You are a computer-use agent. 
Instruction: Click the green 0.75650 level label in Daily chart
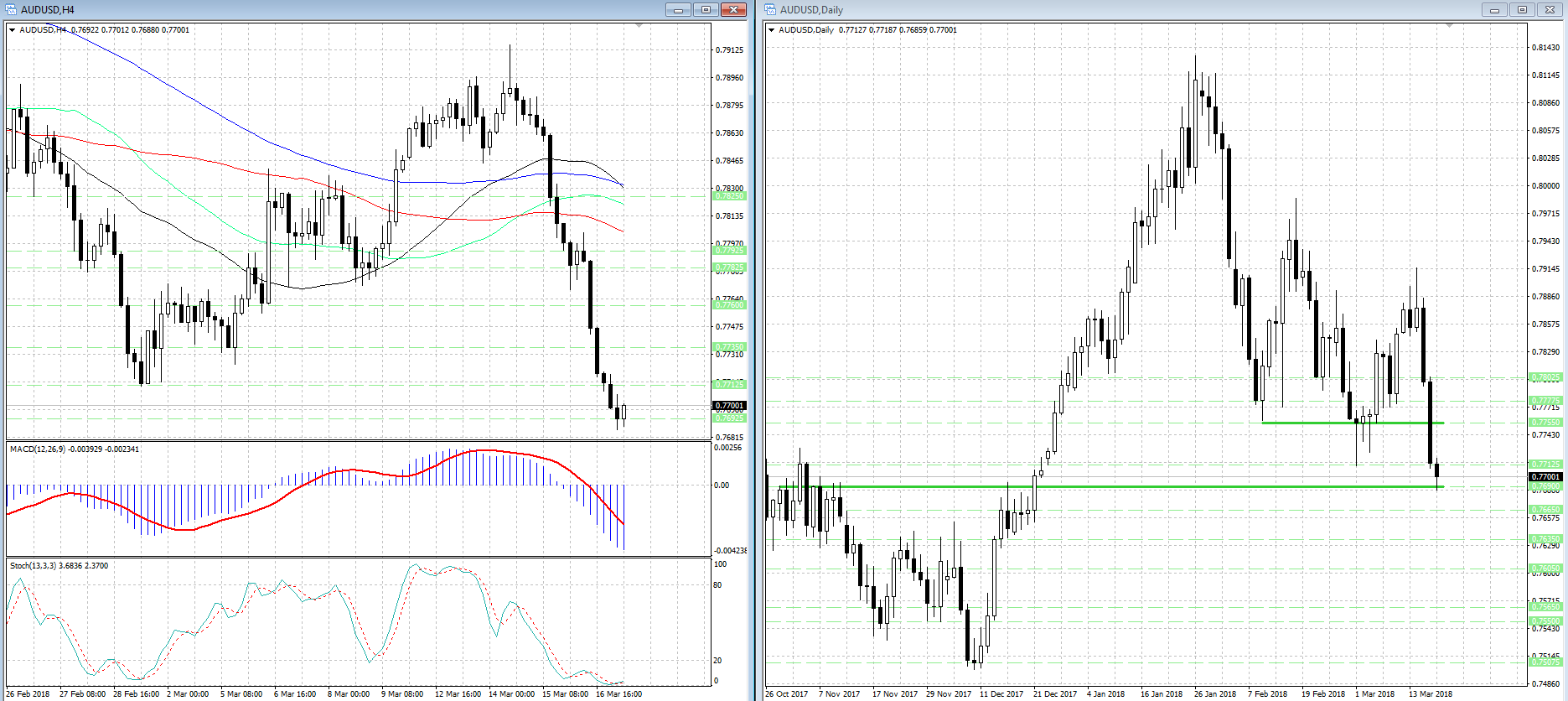1545,607
